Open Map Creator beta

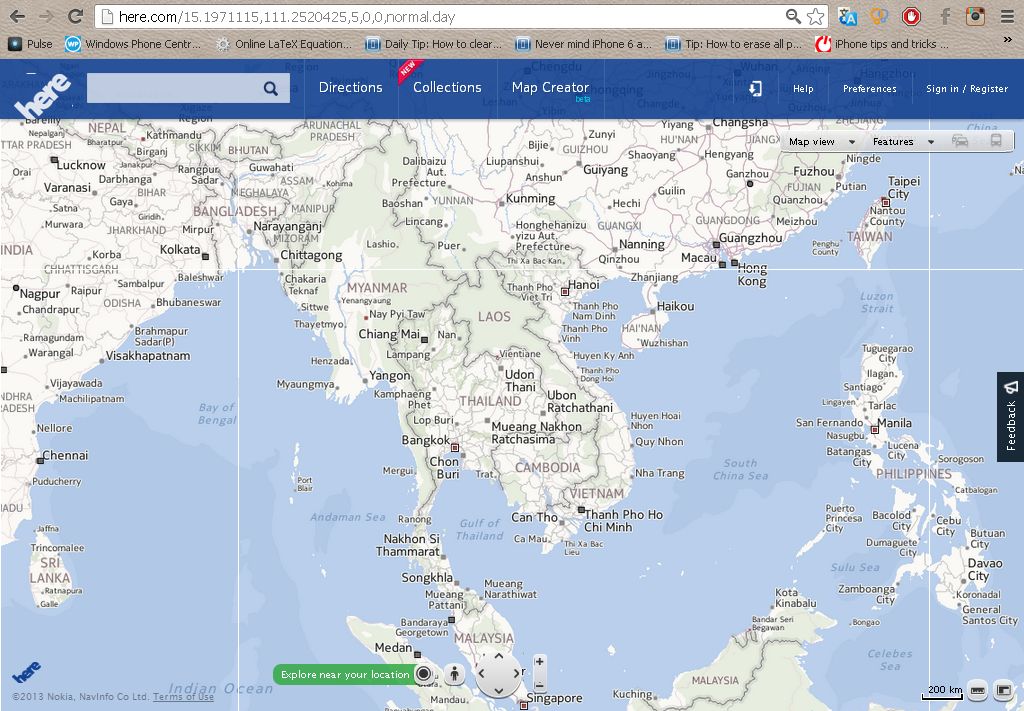(551, 87)
